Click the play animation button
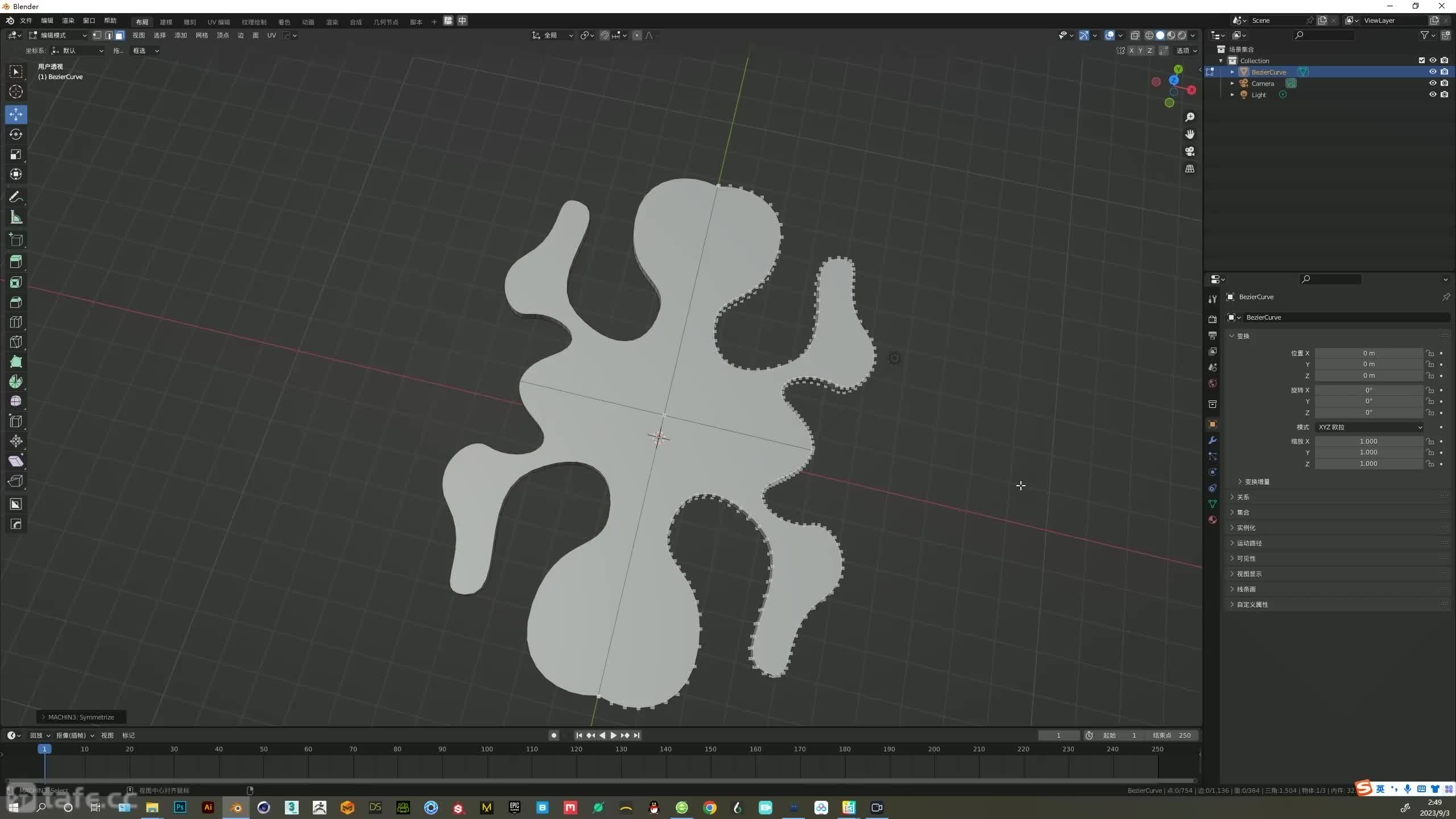The height and width of the screenshot is (819, 1456). coord(613,735)
